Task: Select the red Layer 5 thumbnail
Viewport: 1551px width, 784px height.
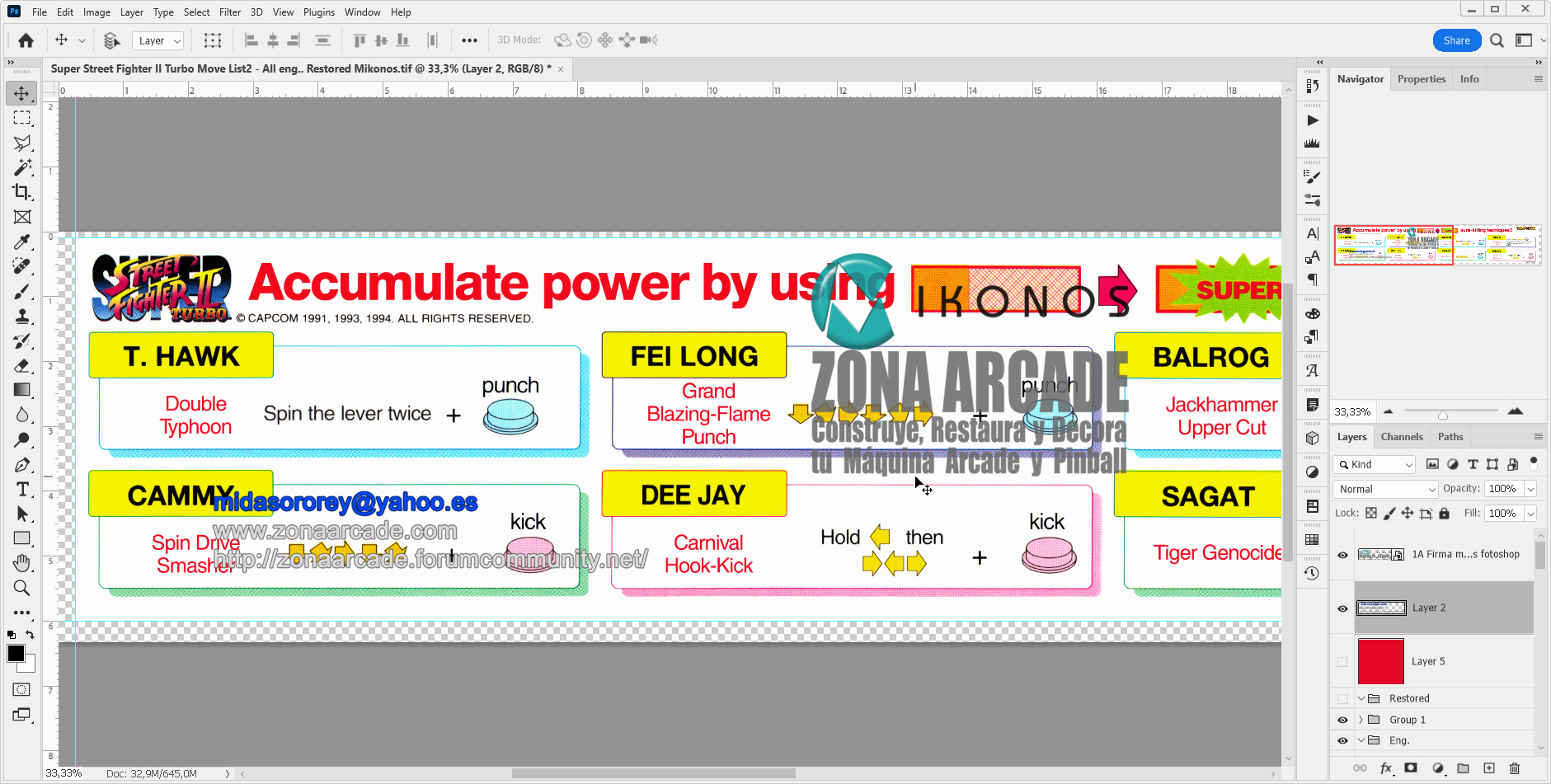Action: click(x=1380, y=661)
